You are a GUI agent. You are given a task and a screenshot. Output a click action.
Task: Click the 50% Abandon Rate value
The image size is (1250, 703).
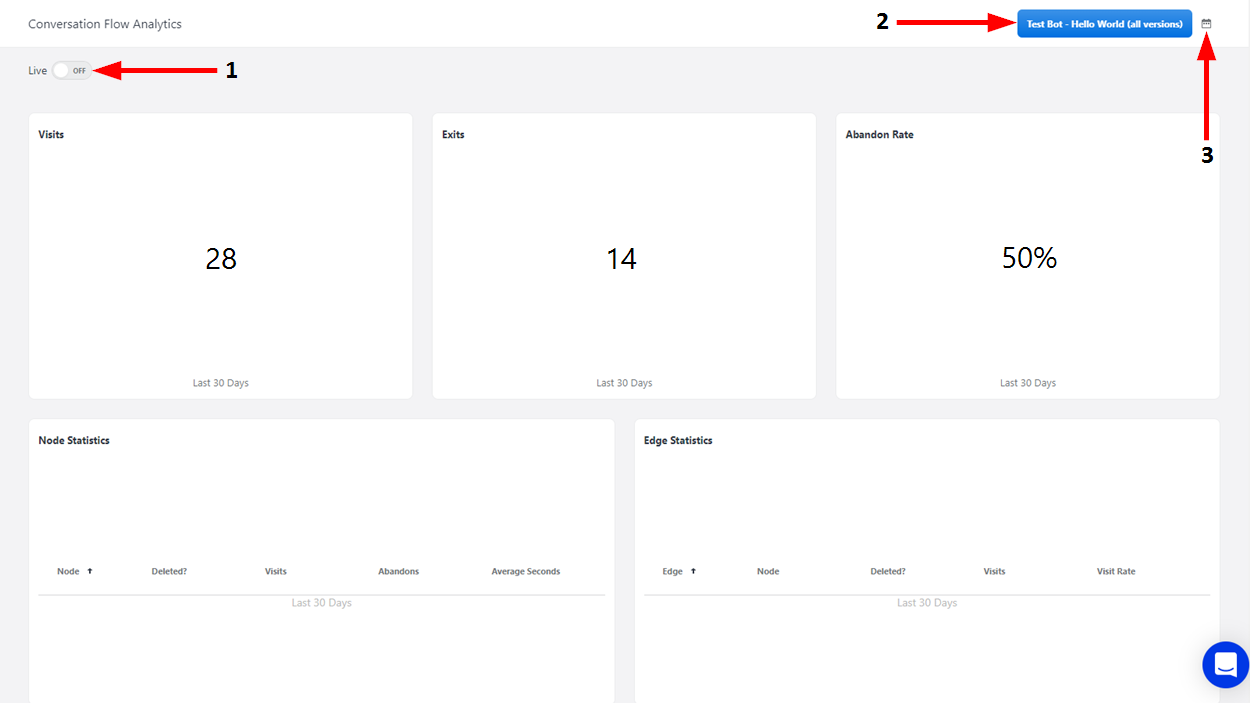coord(1029,258)
